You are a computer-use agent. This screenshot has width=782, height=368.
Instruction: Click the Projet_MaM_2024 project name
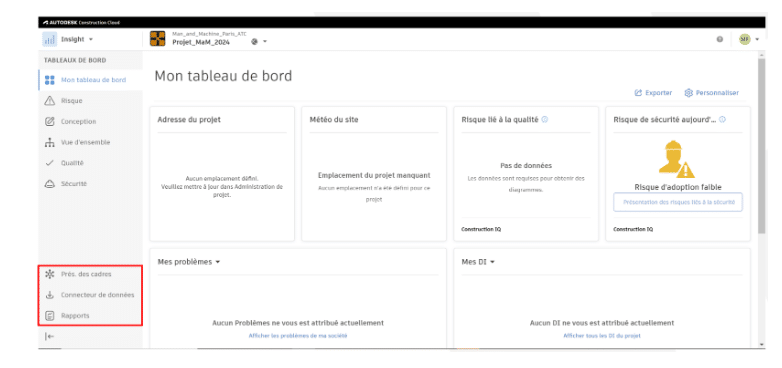(x=201, y=42)
